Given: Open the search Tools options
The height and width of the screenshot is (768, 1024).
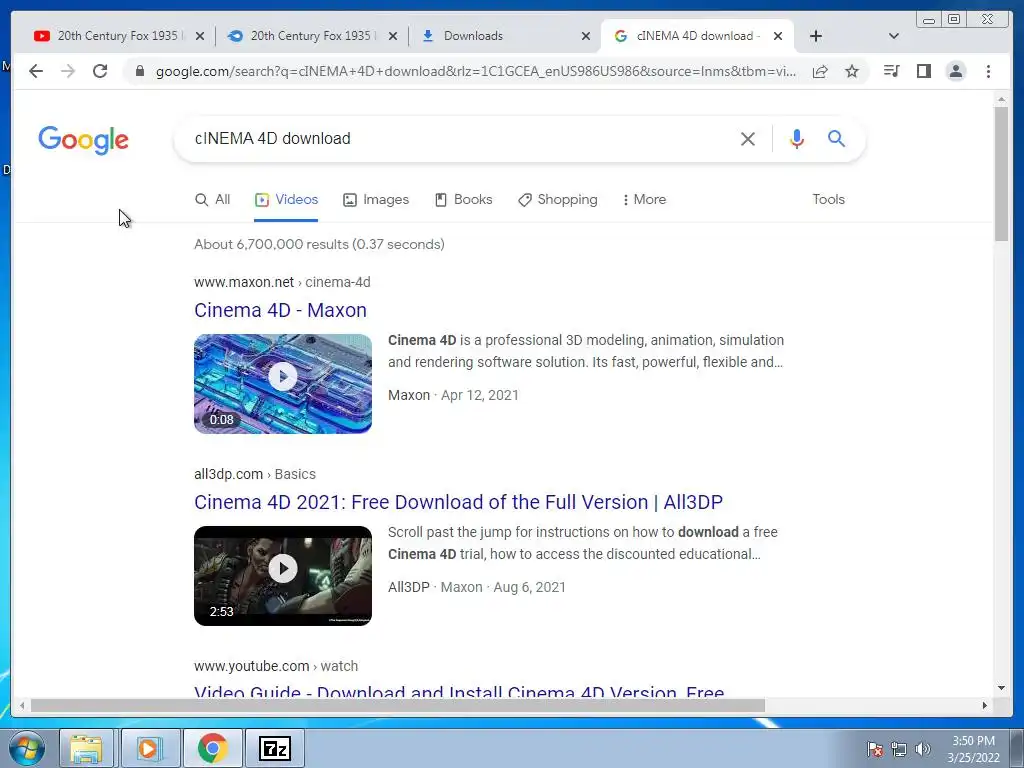Looking at the screenshot, I should click(828, 200).
